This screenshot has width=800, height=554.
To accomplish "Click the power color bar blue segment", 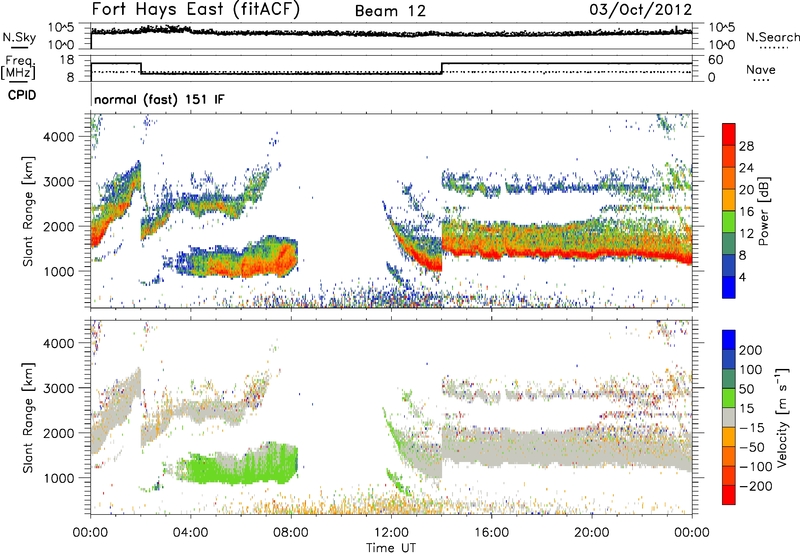I will pyautogui.click(x=729, y=287).
